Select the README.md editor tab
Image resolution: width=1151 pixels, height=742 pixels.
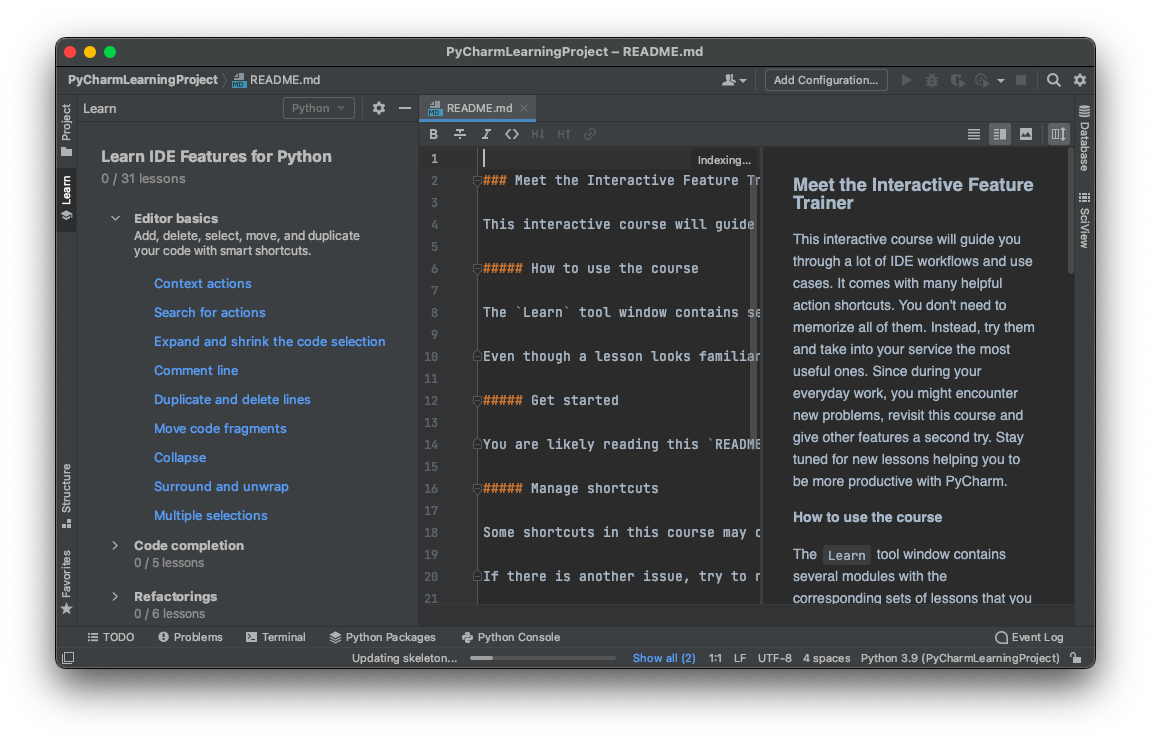click(478, 108)
